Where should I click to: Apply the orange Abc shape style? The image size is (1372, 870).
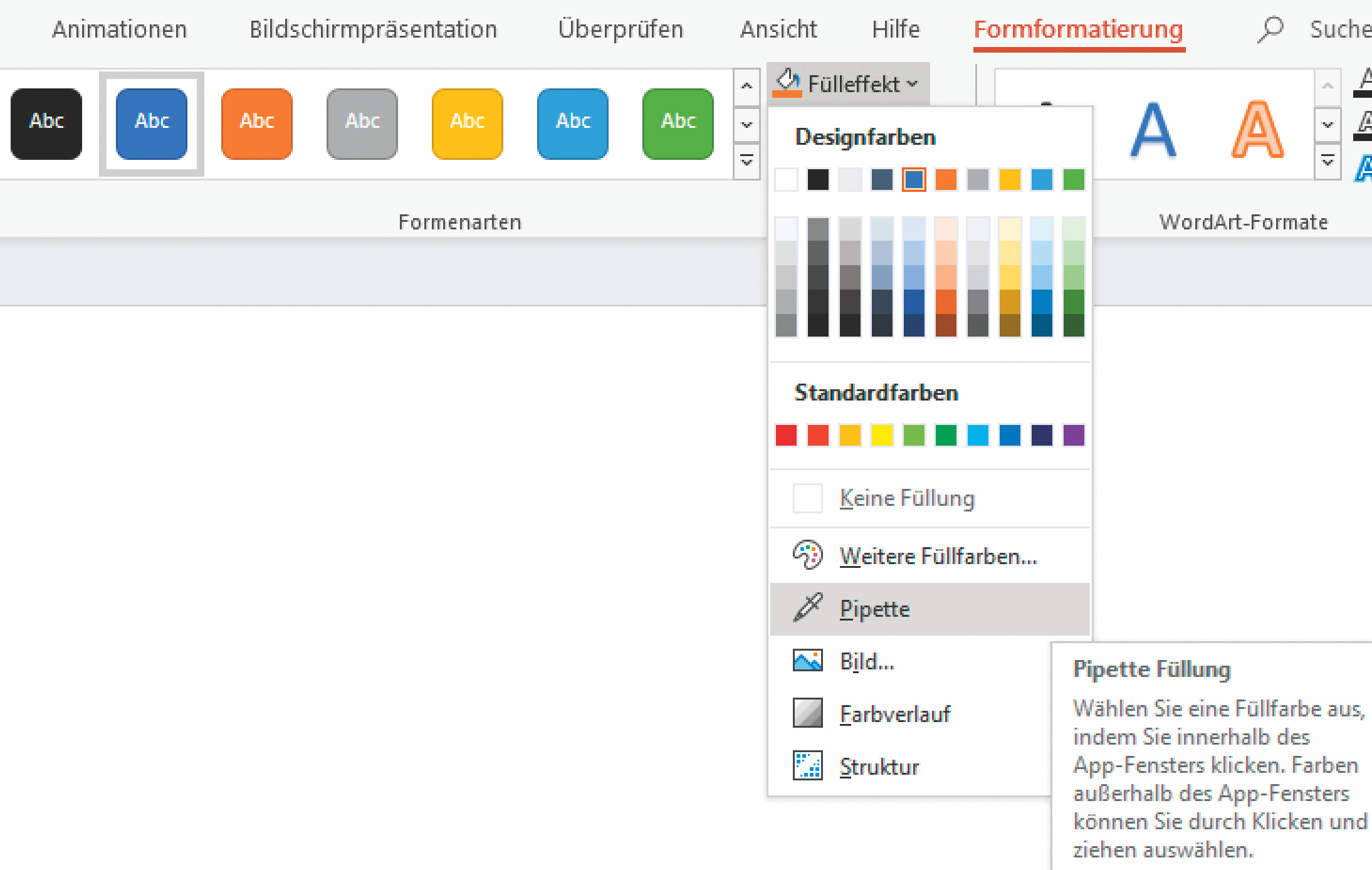click(x=257, y=123)
